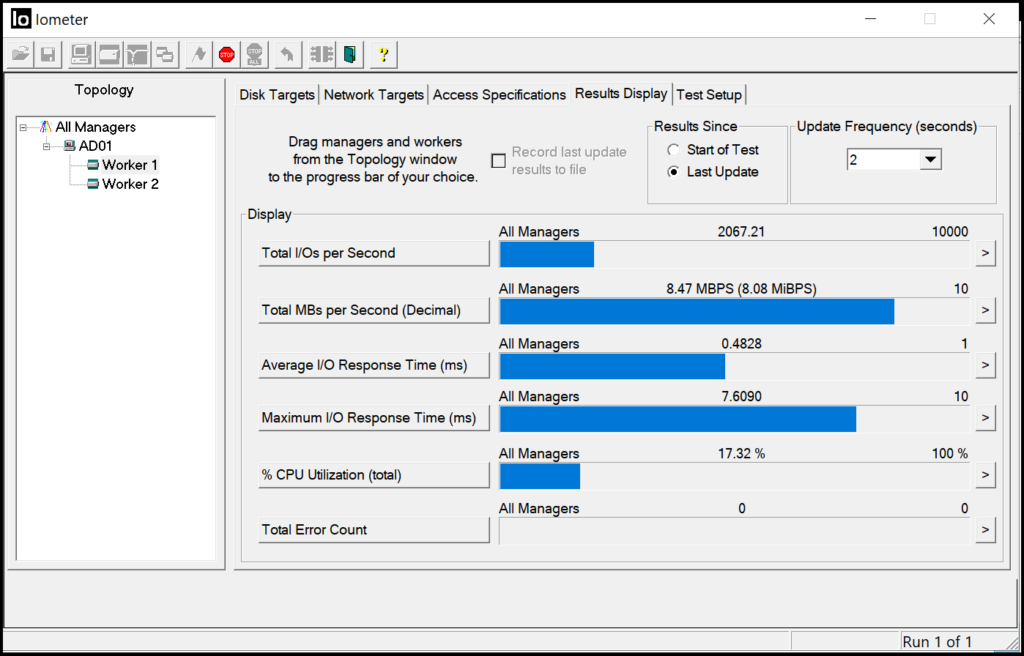Viewport: 1024px width, 656px height.
Task: Save the current test configuration
Action: (47, 54)
